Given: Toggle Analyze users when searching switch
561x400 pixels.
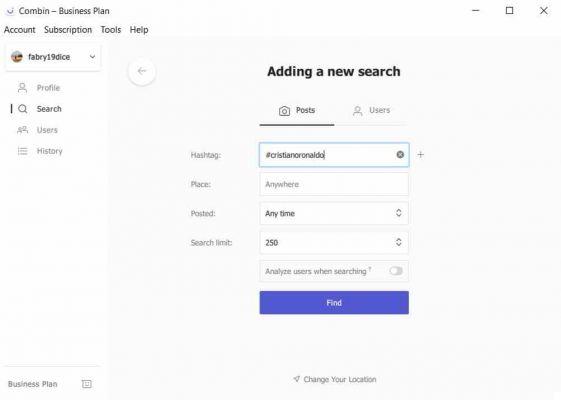Looking at the screenshot, I should coord(396,271).
